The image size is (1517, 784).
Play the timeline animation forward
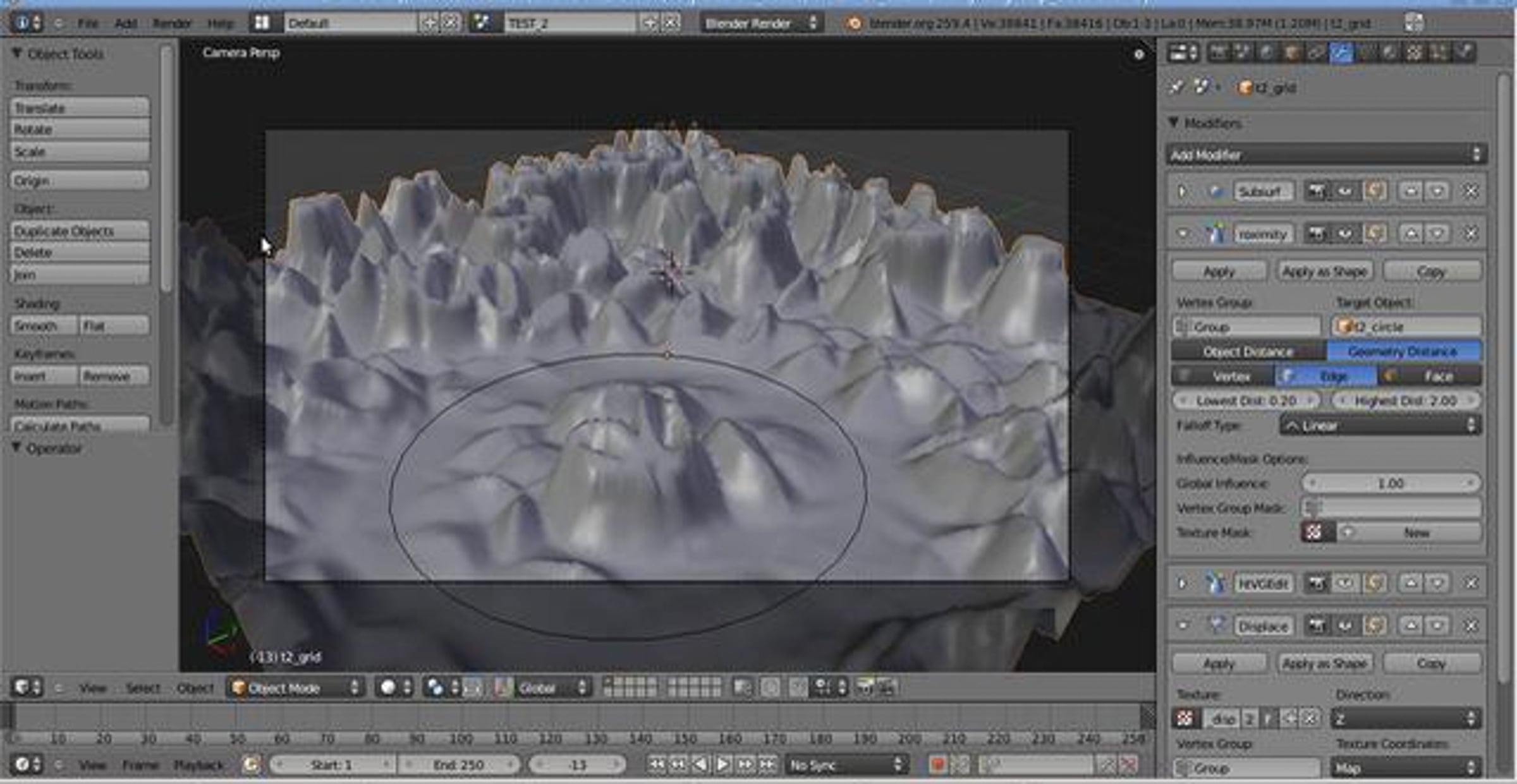click(722, 765)
